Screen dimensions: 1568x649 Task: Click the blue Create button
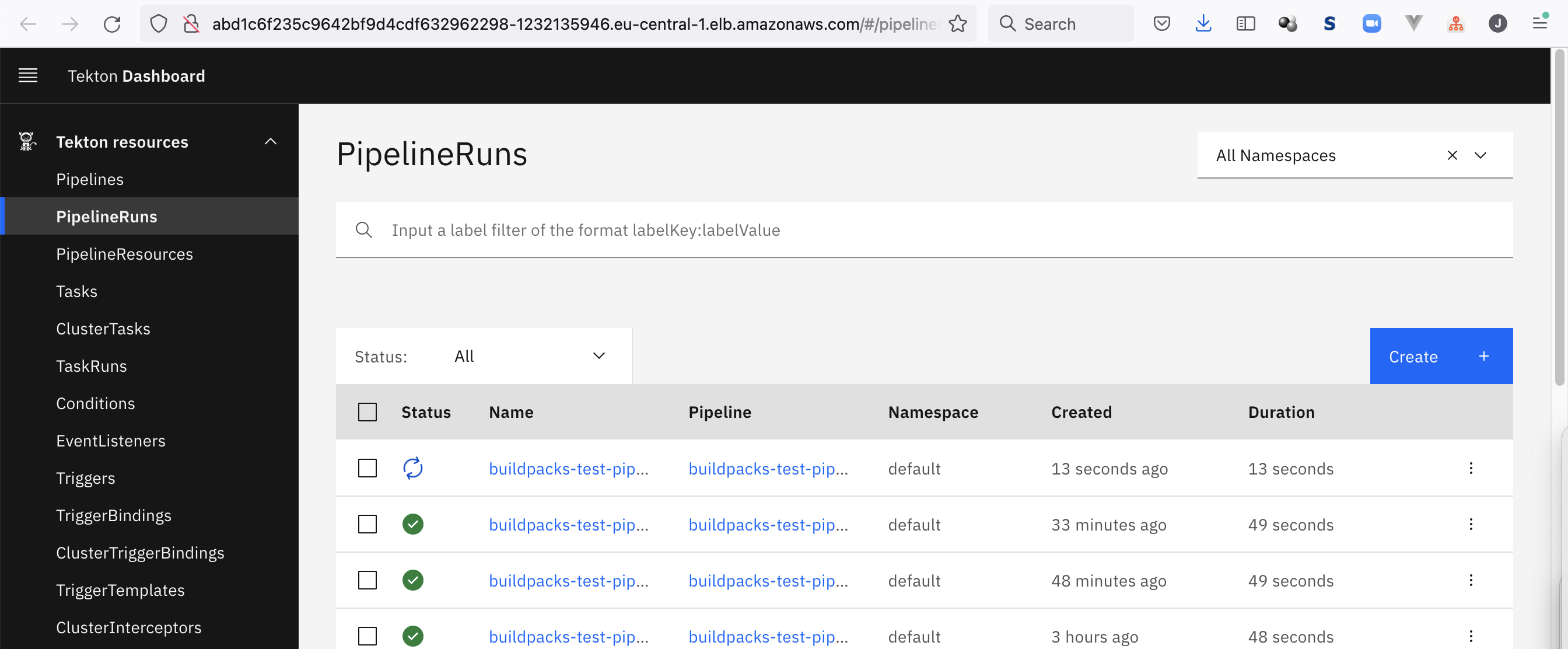tap(1440, 356)
